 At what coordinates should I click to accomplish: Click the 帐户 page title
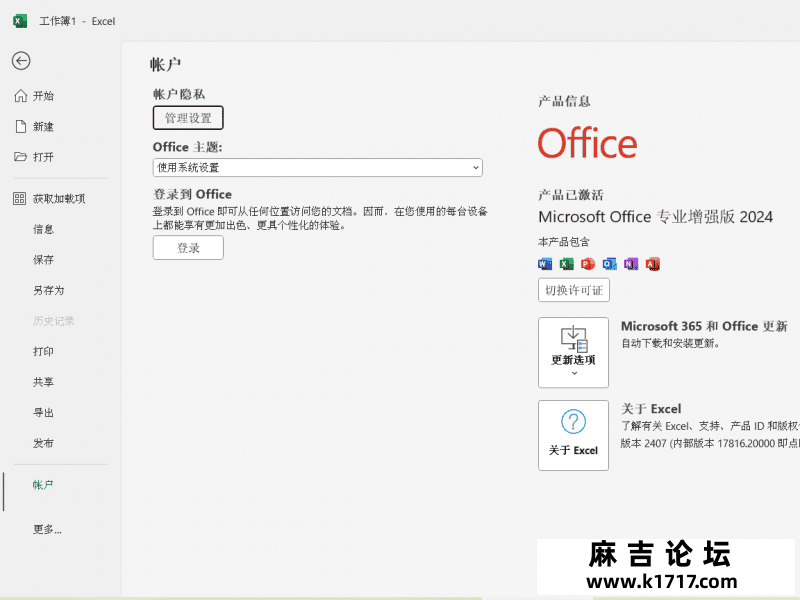coord(165,65)
